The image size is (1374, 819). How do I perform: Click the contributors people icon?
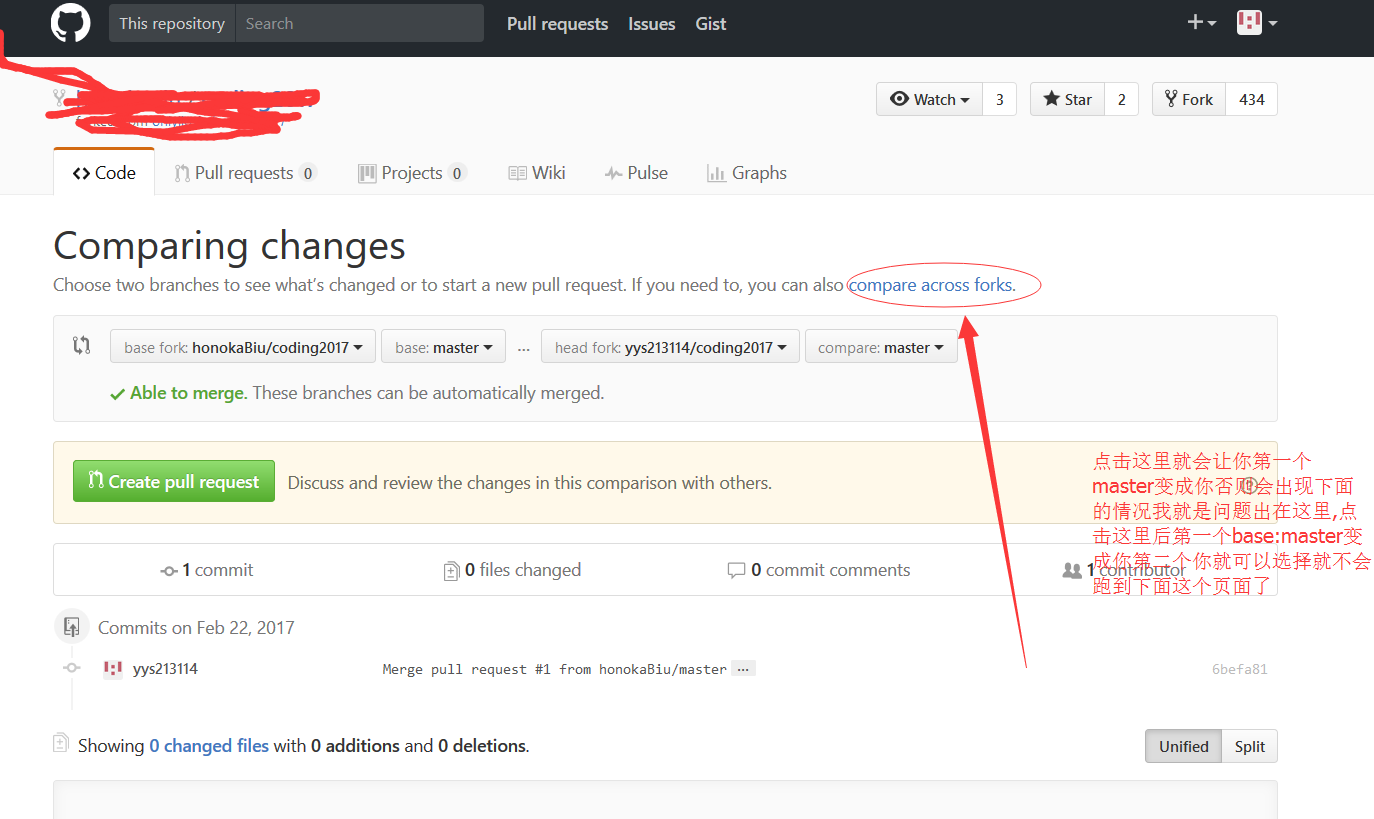(1071, 570)
